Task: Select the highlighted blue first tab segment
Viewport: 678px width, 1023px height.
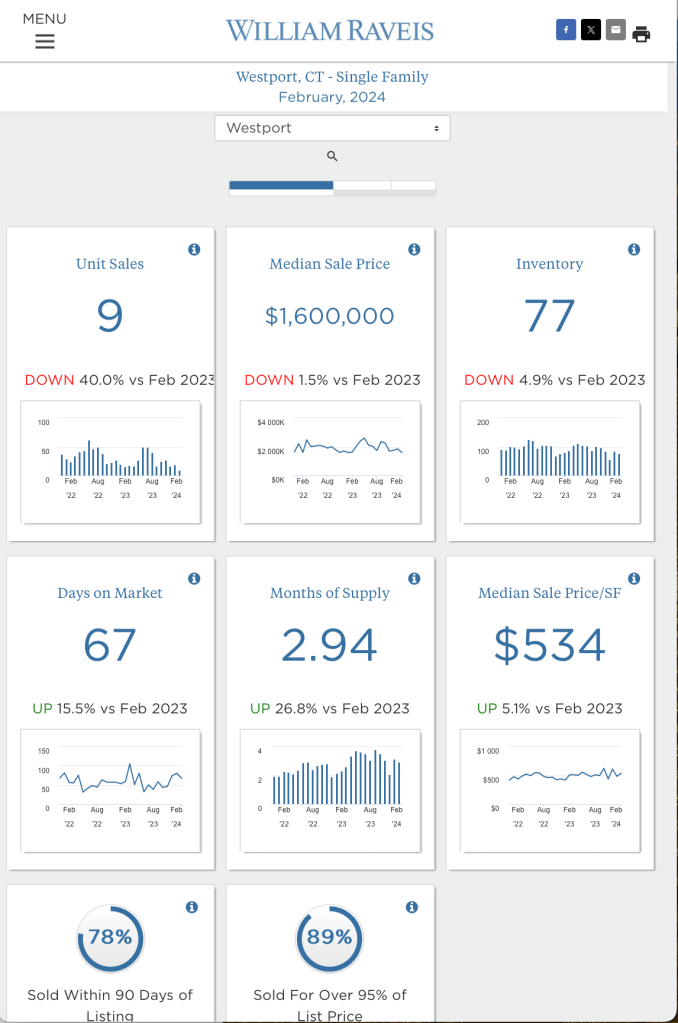Action: [281, 185]
